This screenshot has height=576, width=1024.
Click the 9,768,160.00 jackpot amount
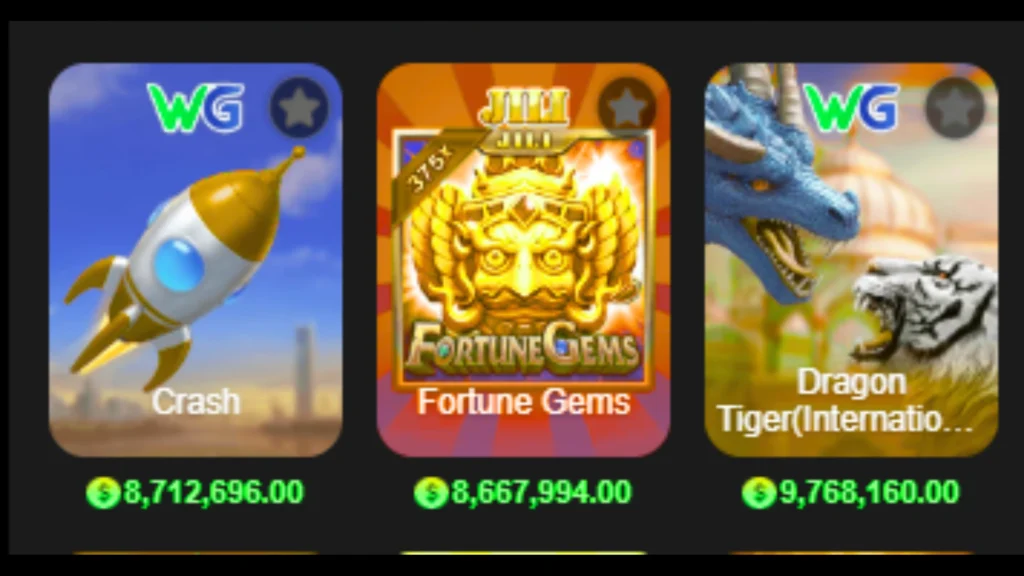tap(869, 492)
